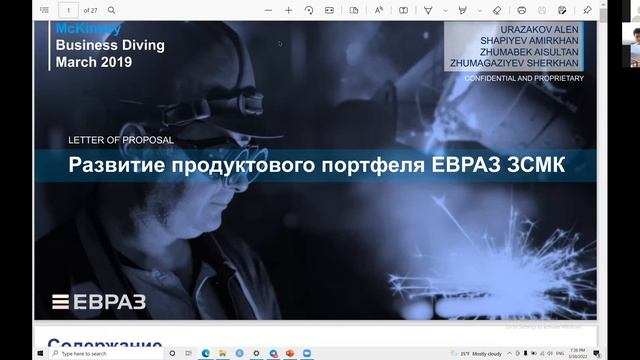Click the Type here to search box
The width and height of the screenshot is (640, 360).
106,353
